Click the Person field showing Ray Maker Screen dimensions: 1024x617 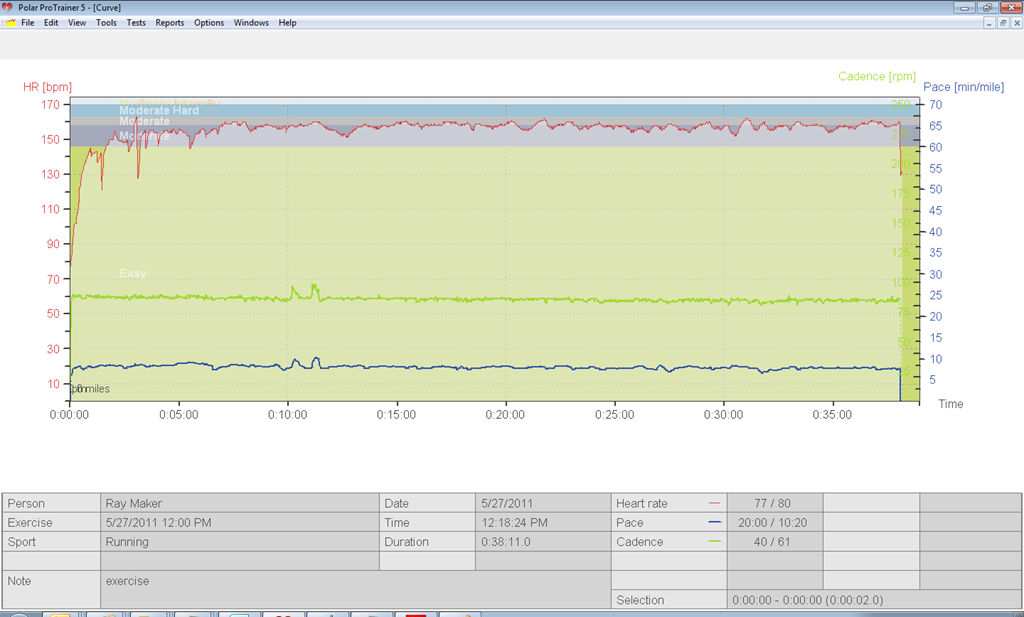[x=240, y=503]
